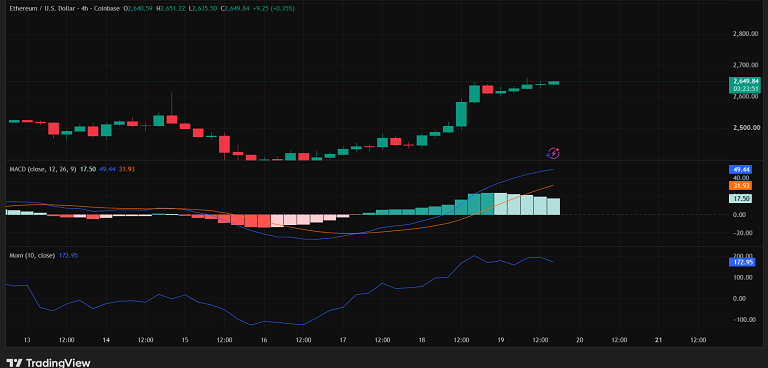Click date label 20 on time axis
Viewport: 768px width, 368px height.
pos(579,340)
